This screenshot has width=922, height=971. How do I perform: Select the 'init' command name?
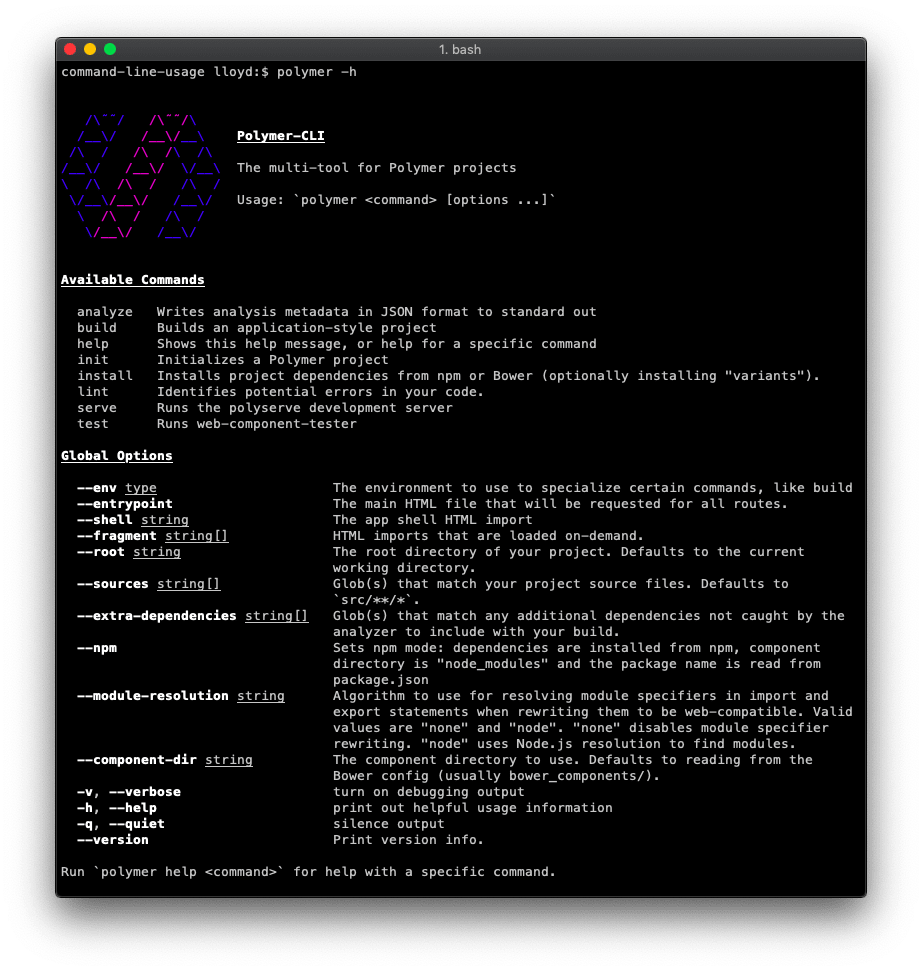coord(93,360)
